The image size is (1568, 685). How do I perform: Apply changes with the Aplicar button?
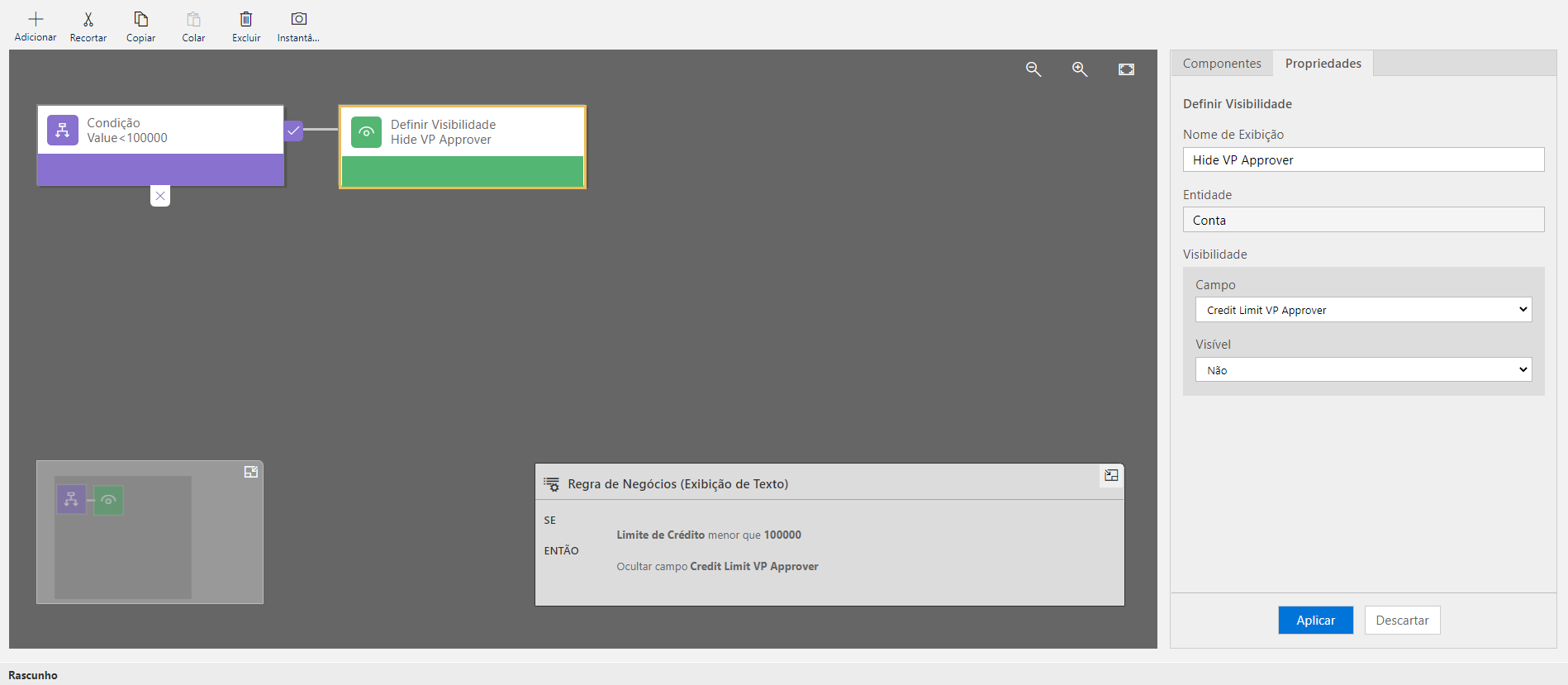1315,621
